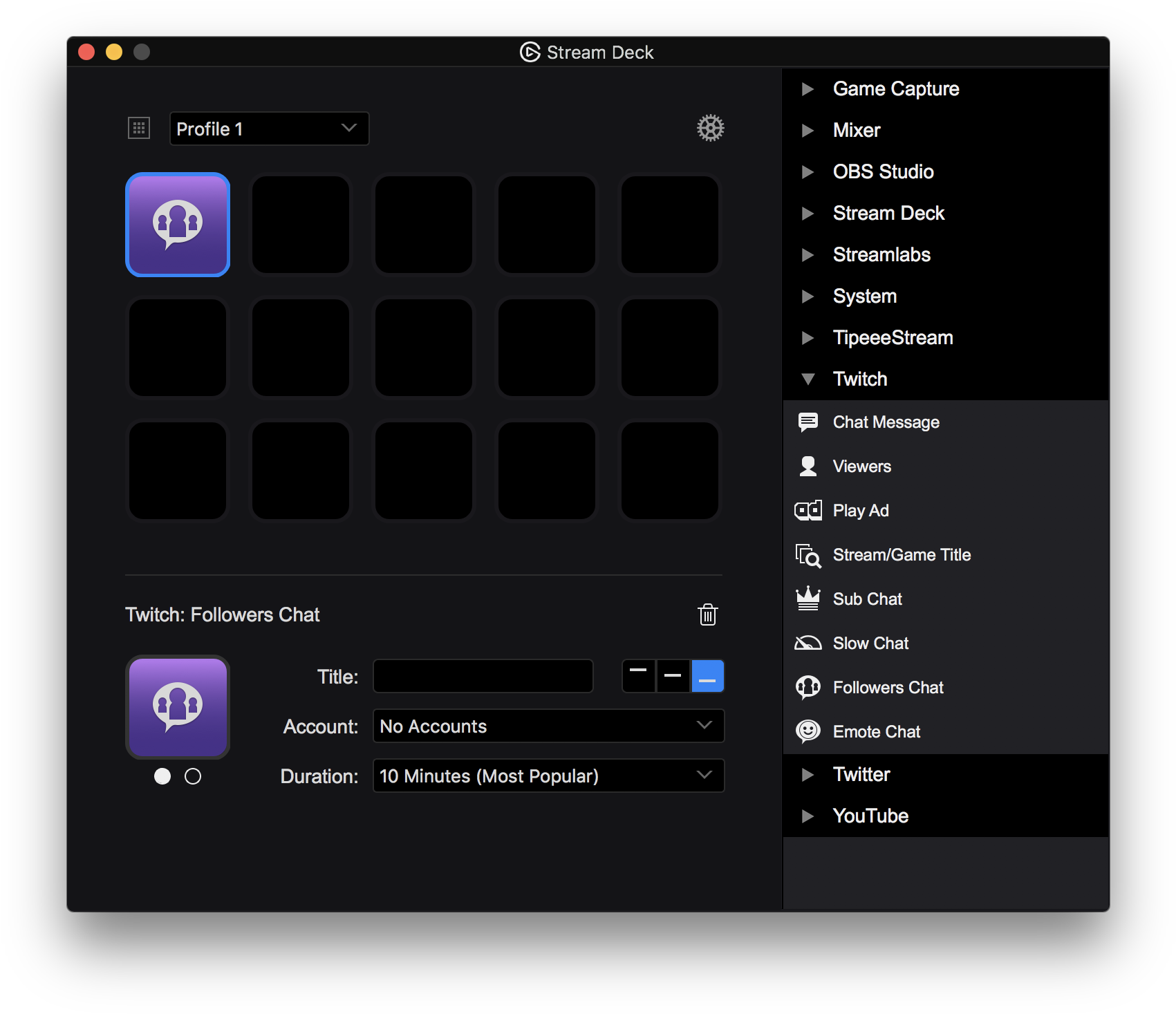Screen dimensions: 1176x1014
Task: Delete the Followers Chat key via trash icon
Action: pyautogui.click(x=707, y=614)
